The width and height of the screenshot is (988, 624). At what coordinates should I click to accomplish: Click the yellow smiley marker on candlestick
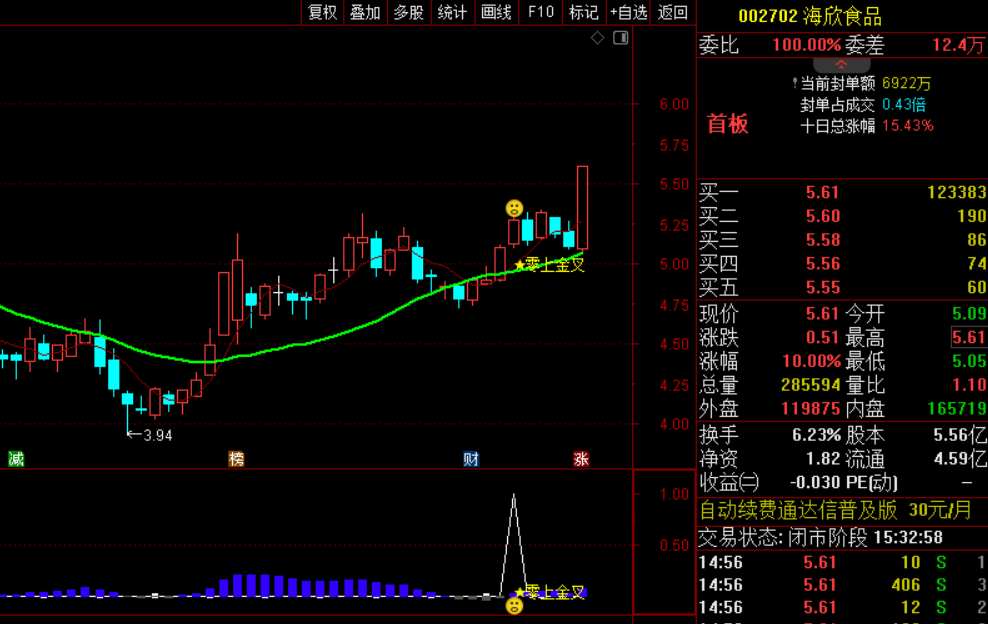[514, 208]
